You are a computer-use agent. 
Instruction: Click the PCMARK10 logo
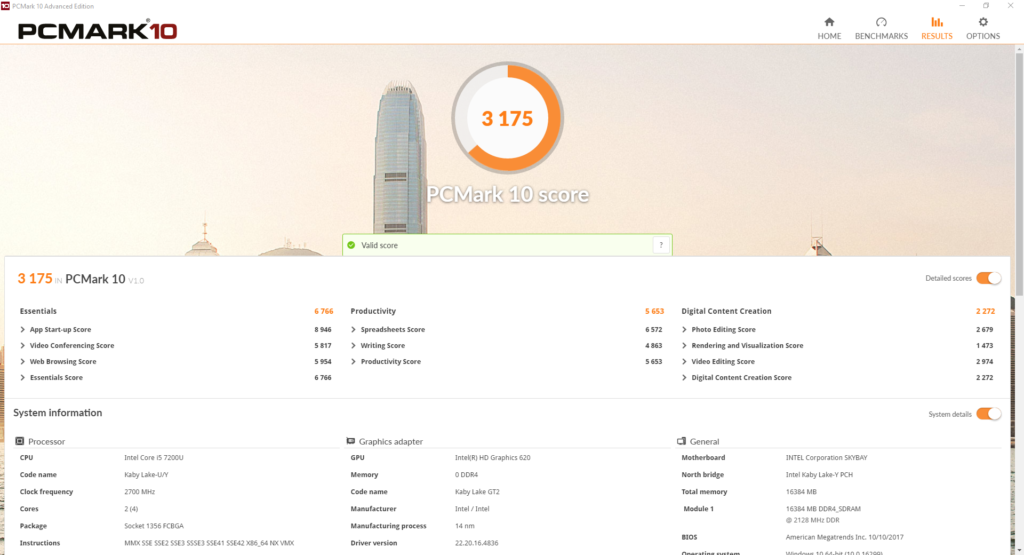[x=97, y=30]
